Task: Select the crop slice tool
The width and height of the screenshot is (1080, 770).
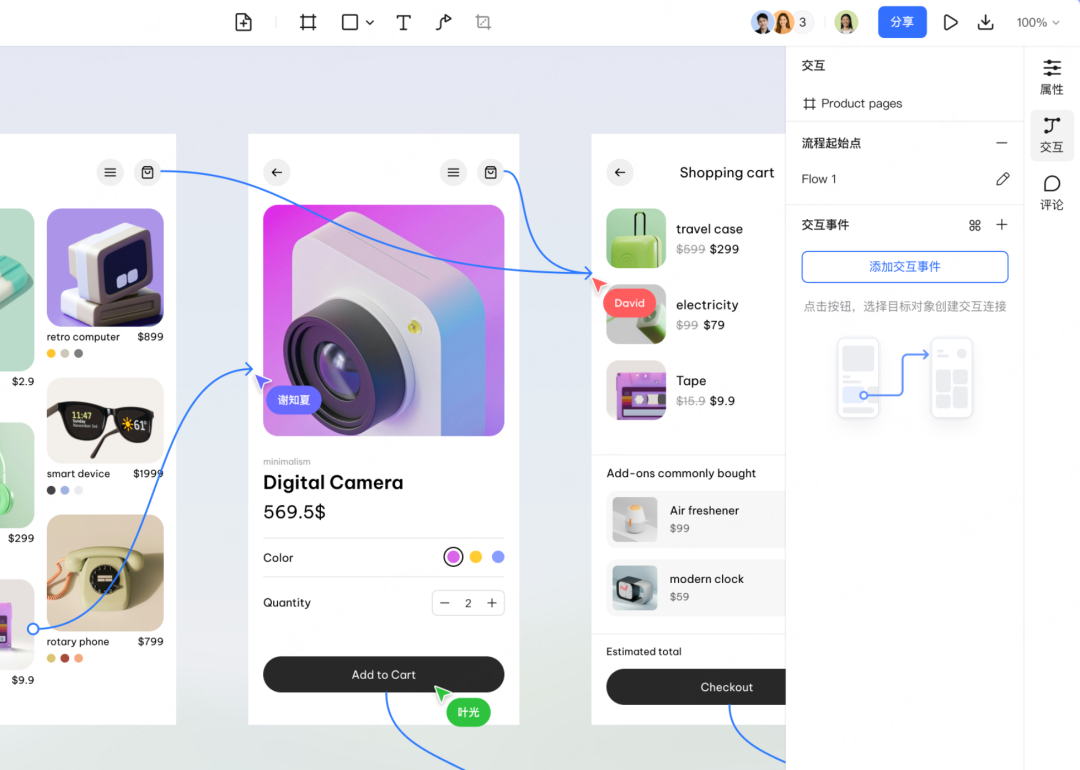Action: pos(484,22)
